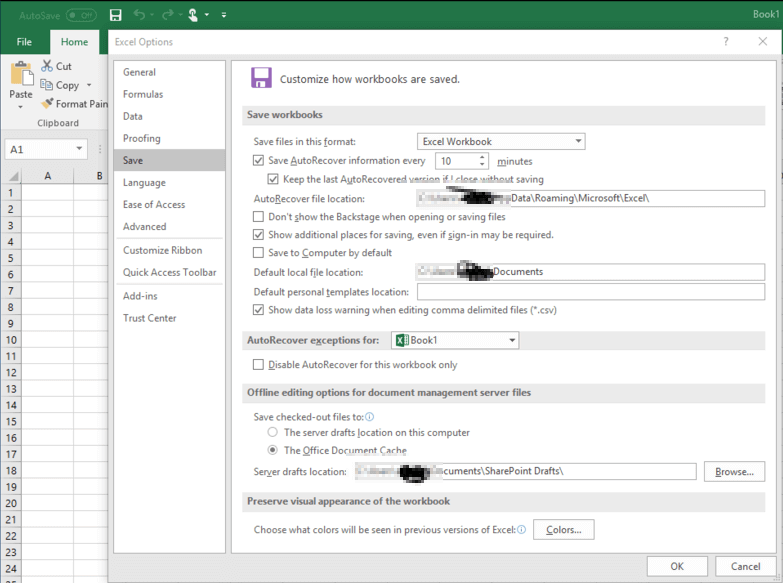Click info icon beside Save checked-out files to

[370, 417]
